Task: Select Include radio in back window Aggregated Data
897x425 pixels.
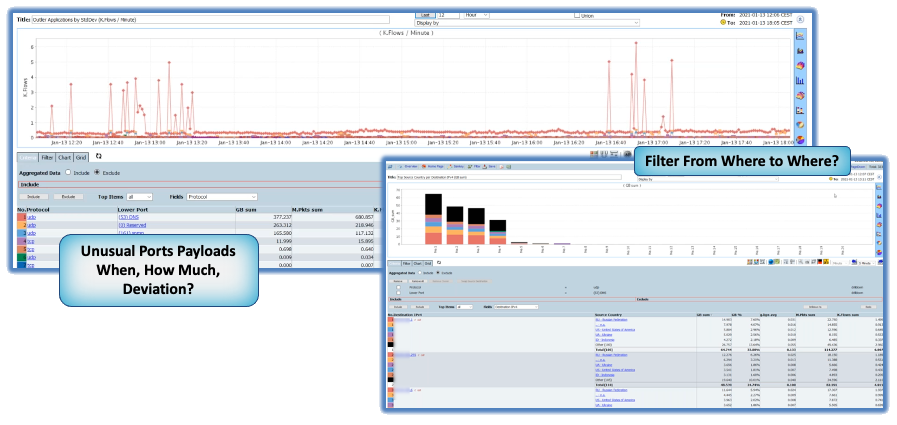Action: coord(68,172)
